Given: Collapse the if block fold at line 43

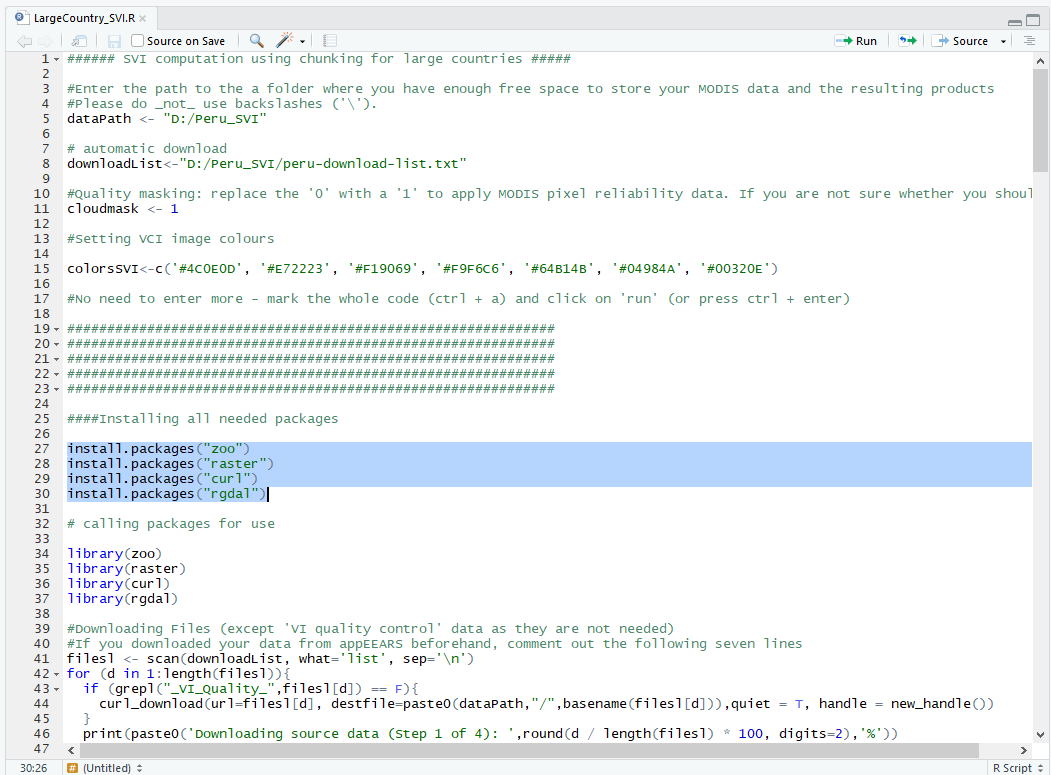Looking at the screenshot, I should (56, 689).
